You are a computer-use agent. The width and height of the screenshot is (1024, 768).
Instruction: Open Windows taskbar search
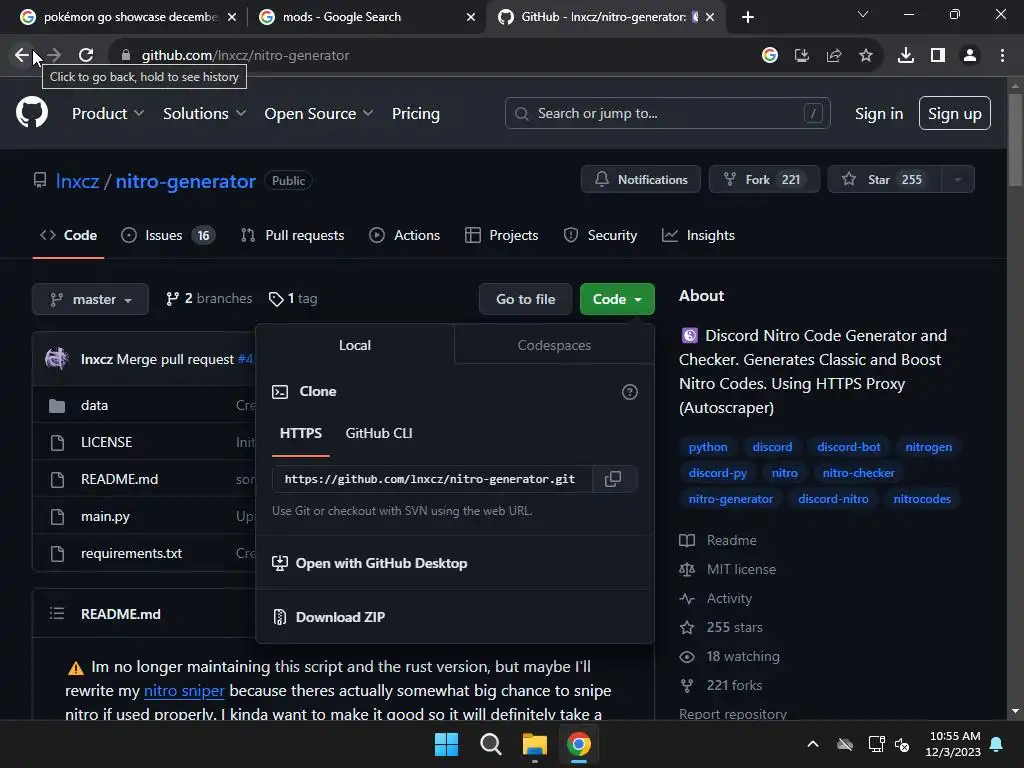490,744
